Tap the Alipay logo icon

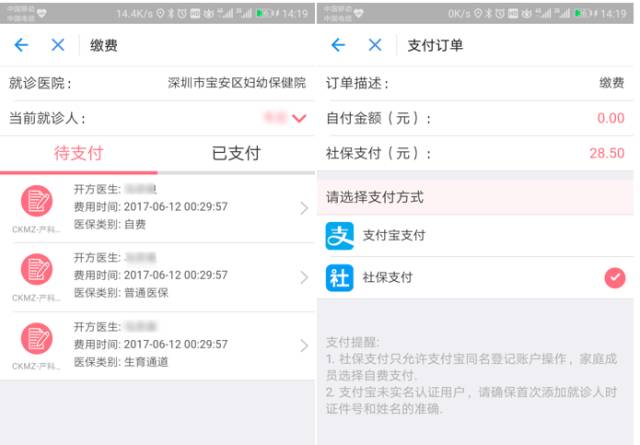[340, 236]
